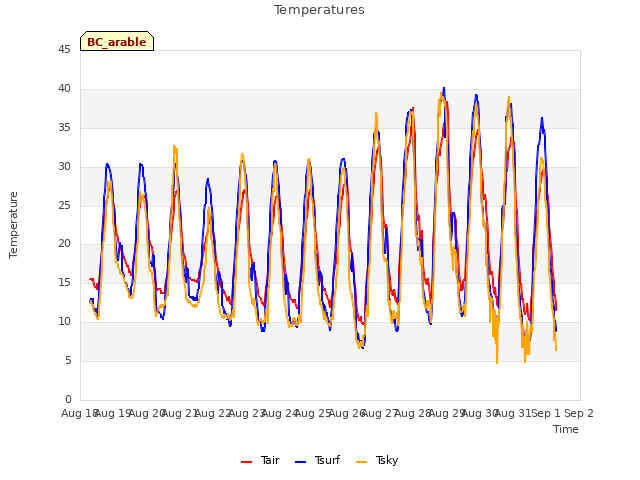This screenshot has width=640, height=480.
Task: Click the 5 y-axis tick label
Action: [68, 360]
